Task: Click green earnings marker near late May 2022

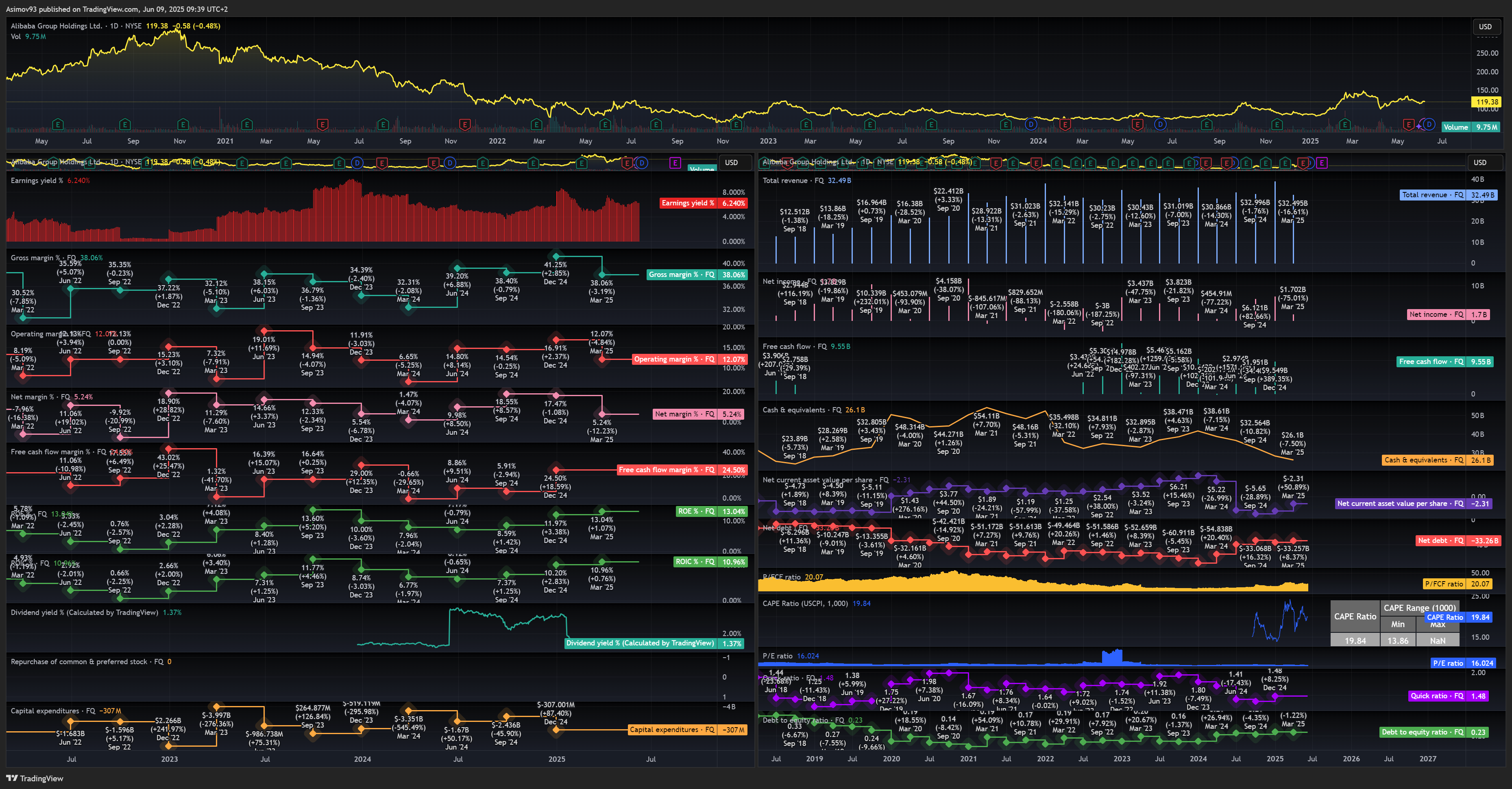Action: click(605, 124)
